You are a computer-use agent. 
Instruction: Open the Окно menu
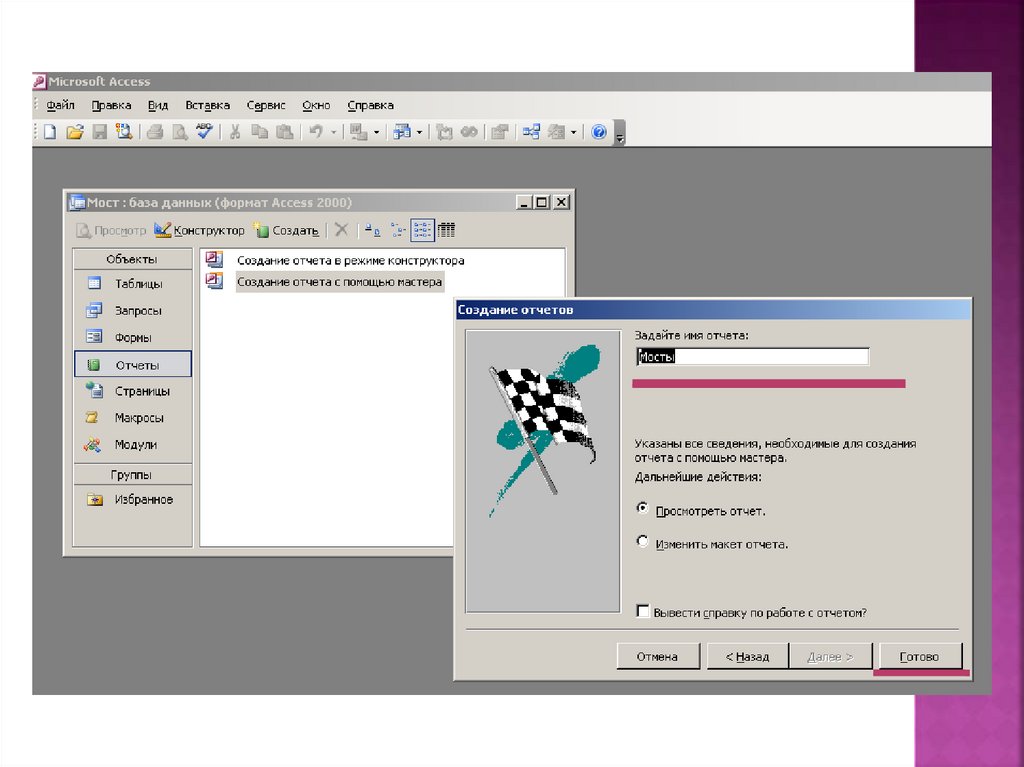coord(316,105)
